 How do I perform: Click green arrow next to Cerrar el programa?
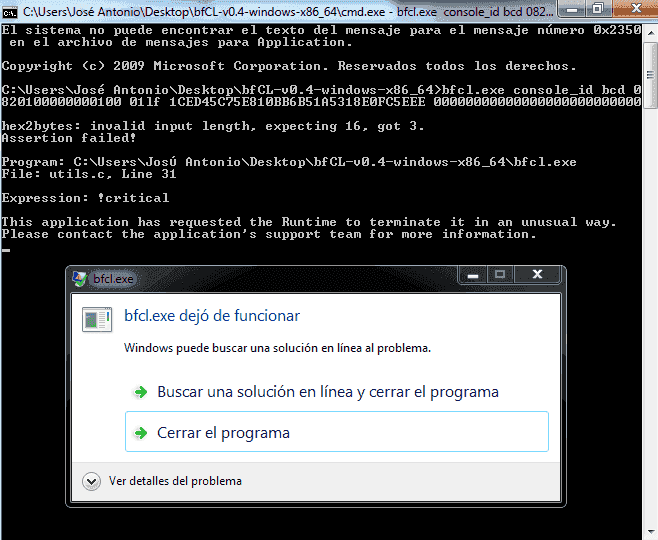click(x=141, y=433)
